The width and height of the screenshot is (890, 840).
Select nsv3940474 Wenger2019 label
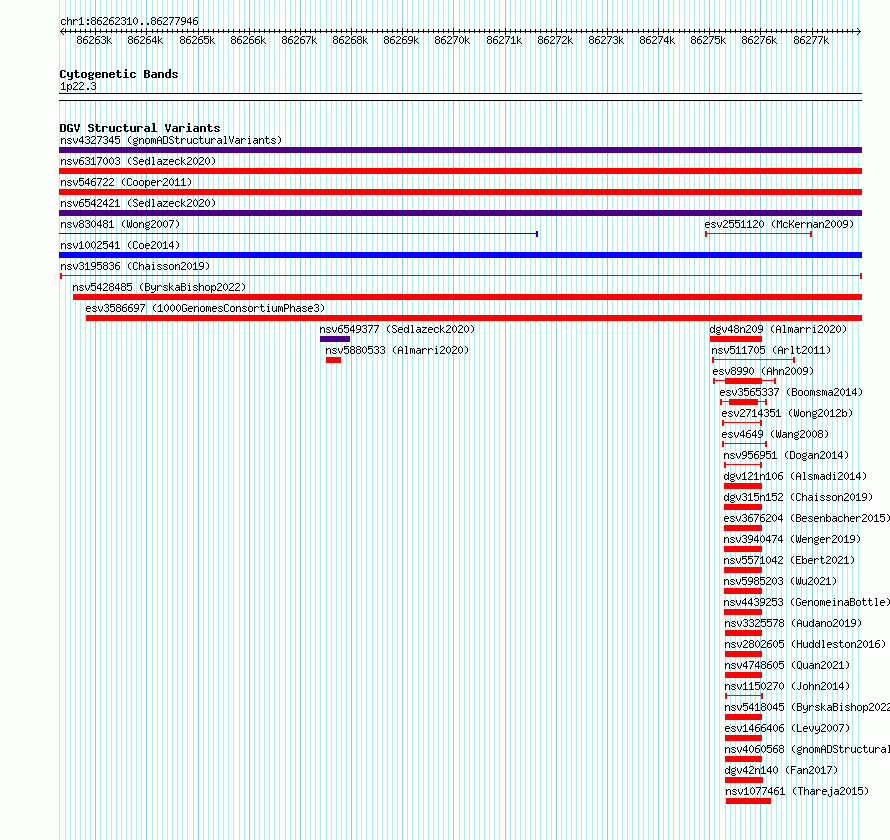[x=792, y=539]
